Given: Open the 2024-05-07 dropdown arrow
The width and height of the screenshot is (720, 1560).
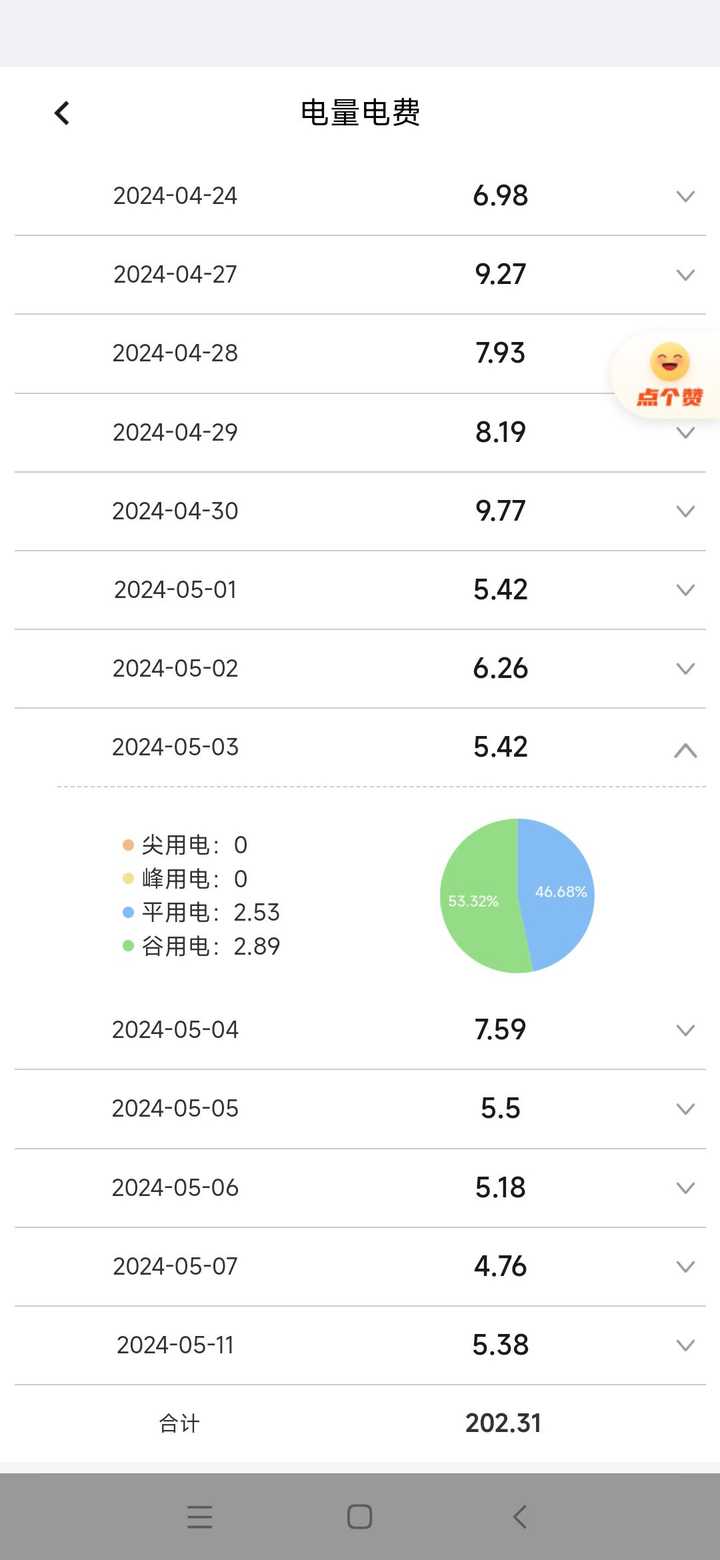Looking at the screenshot, I should pyautogui.click(x=685, y=1266).
